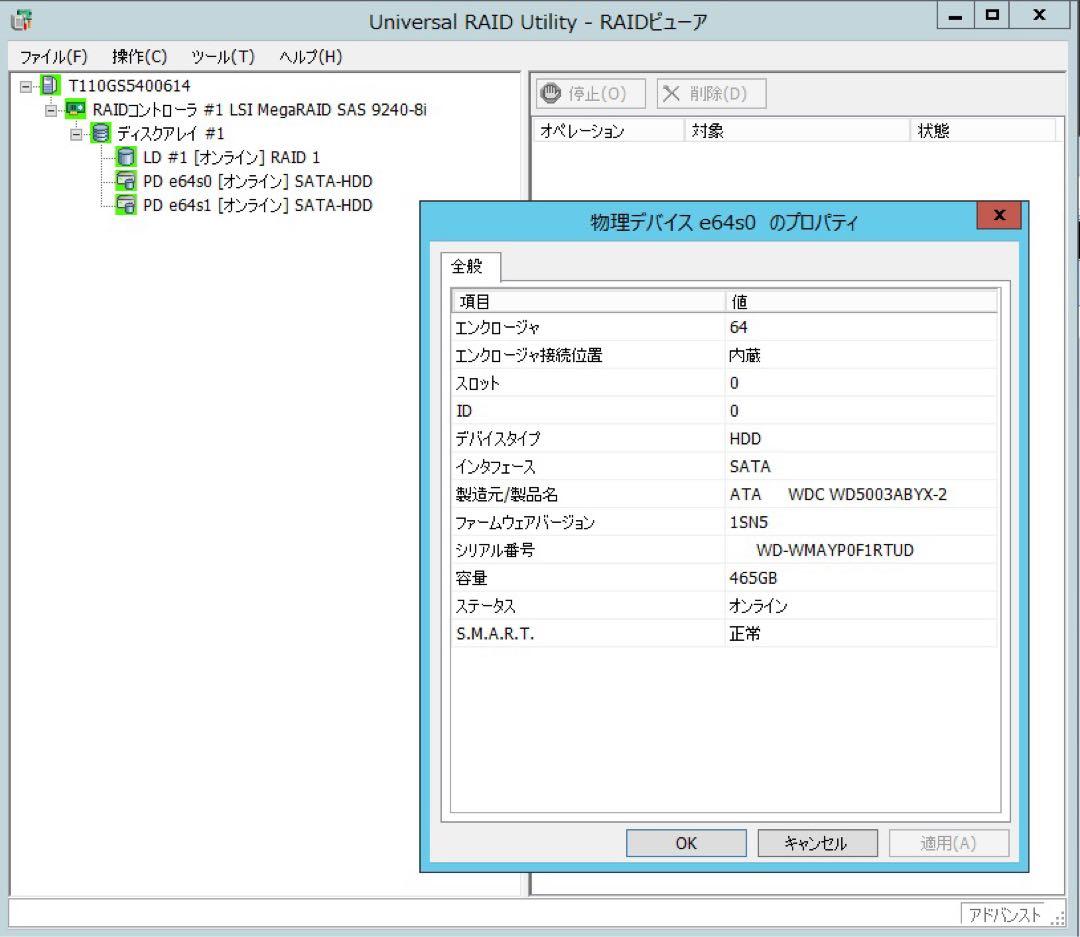This screenshot has width=1080, height=937.
Task: Click the 適用(A) apply button
Action: [x=948, y=843]
